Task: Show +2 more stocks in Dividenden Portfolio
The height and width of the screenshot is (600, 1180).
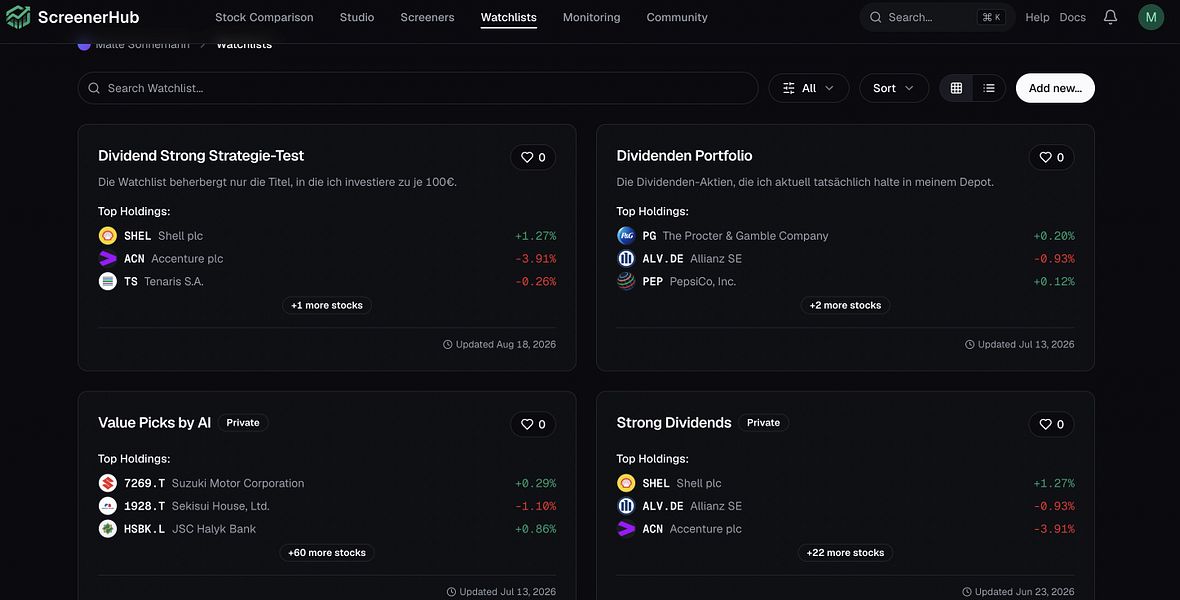Action: tap(845, 305)
